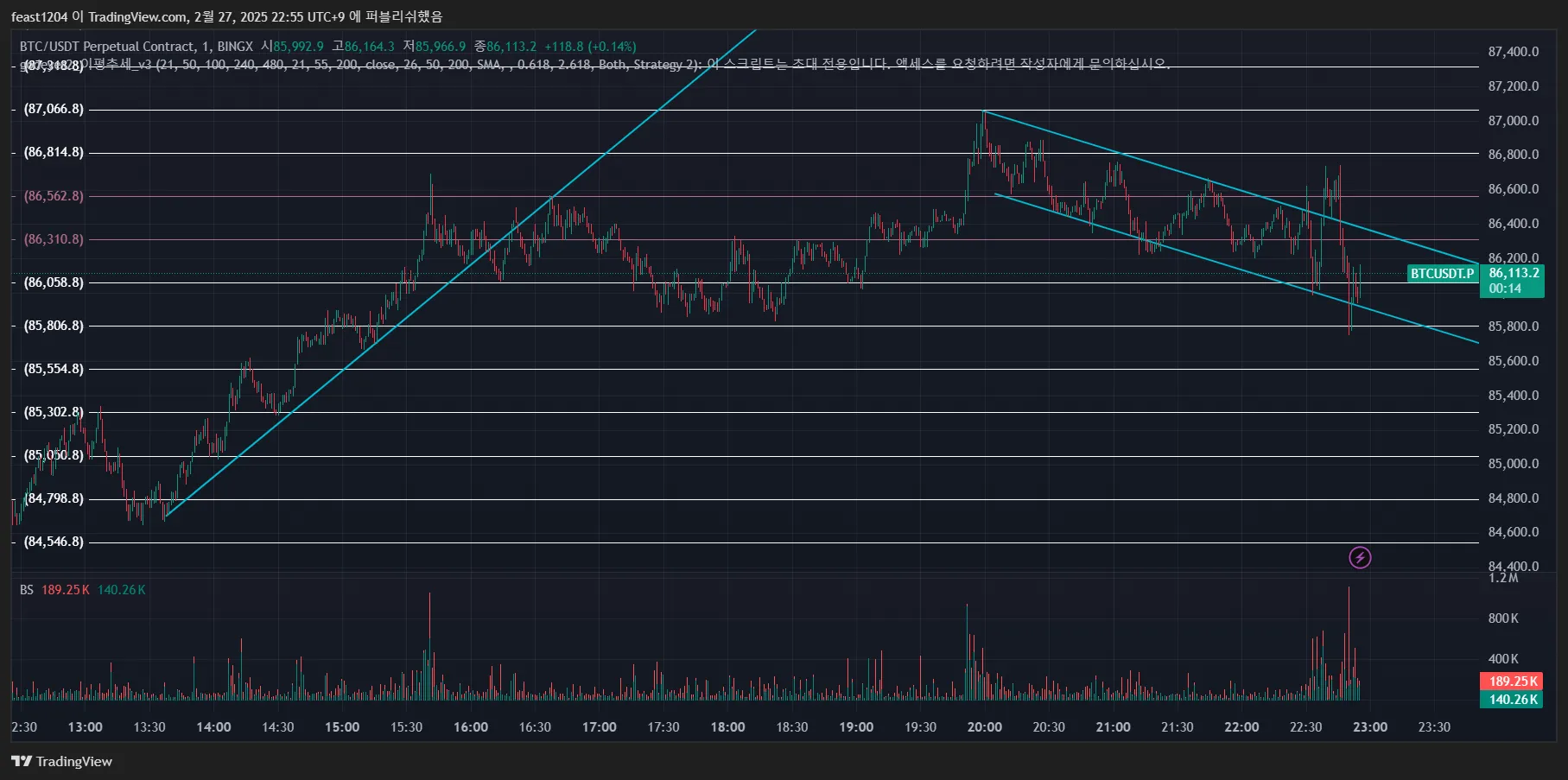The image size is (1568, 780).
Task: Click the TradingView logo at bottom left
Action: 61,761
